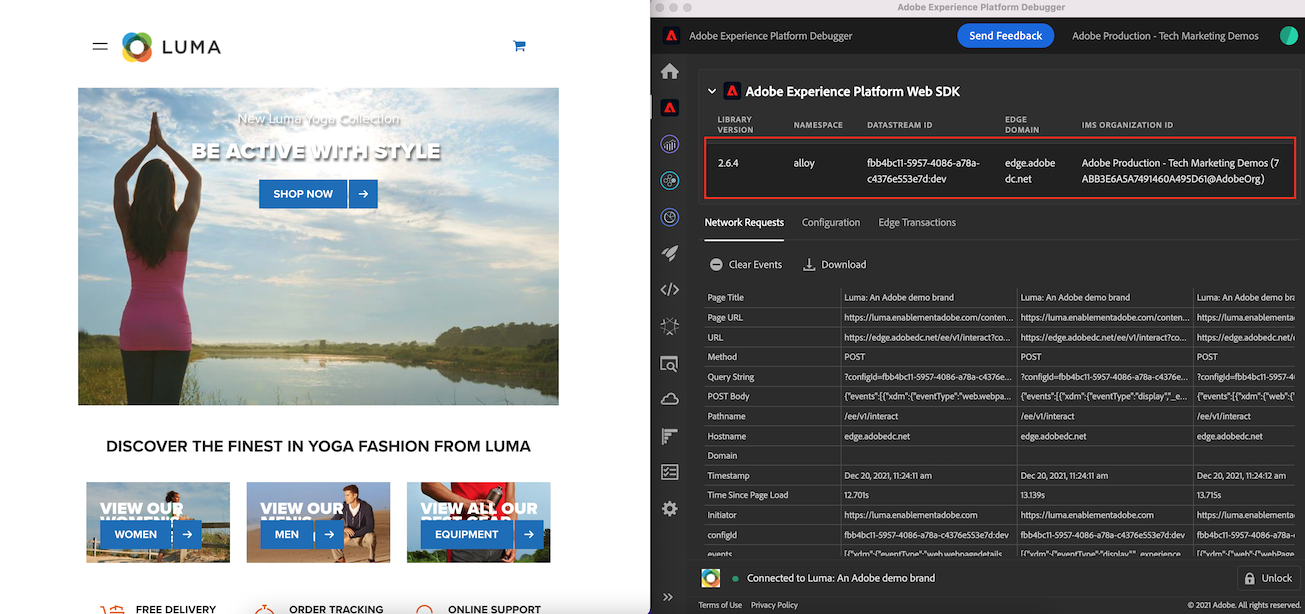
Task: Open the Terms of Use link
Action: point(720,605)
